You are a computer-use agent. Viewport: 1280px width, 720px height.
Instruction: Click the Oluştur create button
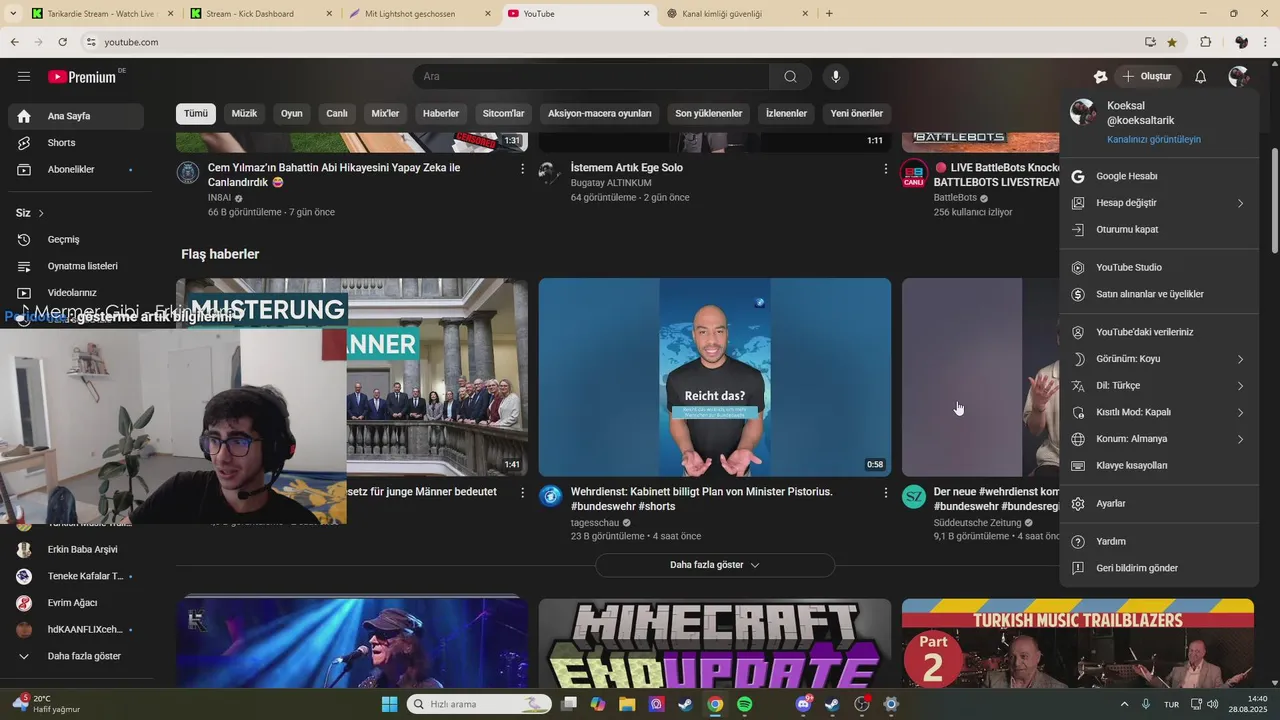click(x=1146, y=76)
